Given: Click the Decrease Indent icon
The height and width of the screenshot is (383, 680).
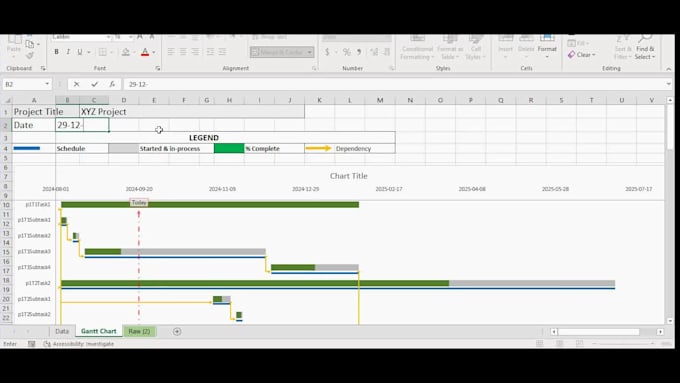Looking at the screenshot, I should [210, 52].
